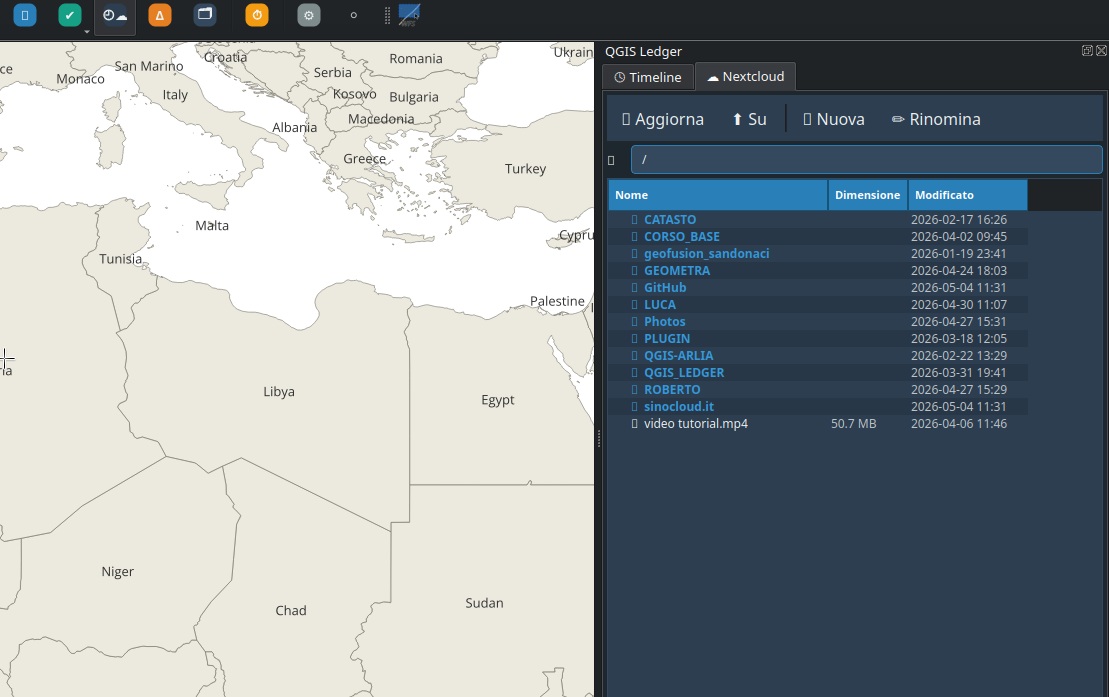This screenshot has height=697, width=1109.
Task: Click the 50.7 MB size cell
Action: click(x=854, y=423)
